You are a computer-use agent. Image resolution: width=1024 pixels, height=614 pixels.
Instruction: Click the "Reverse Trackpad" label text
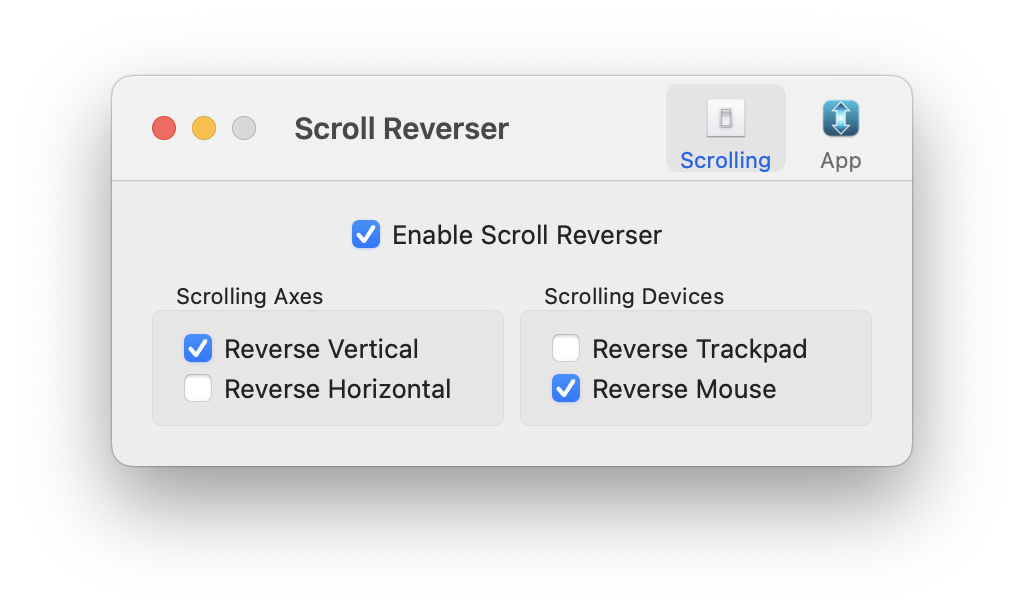click(x=699, y=349)
